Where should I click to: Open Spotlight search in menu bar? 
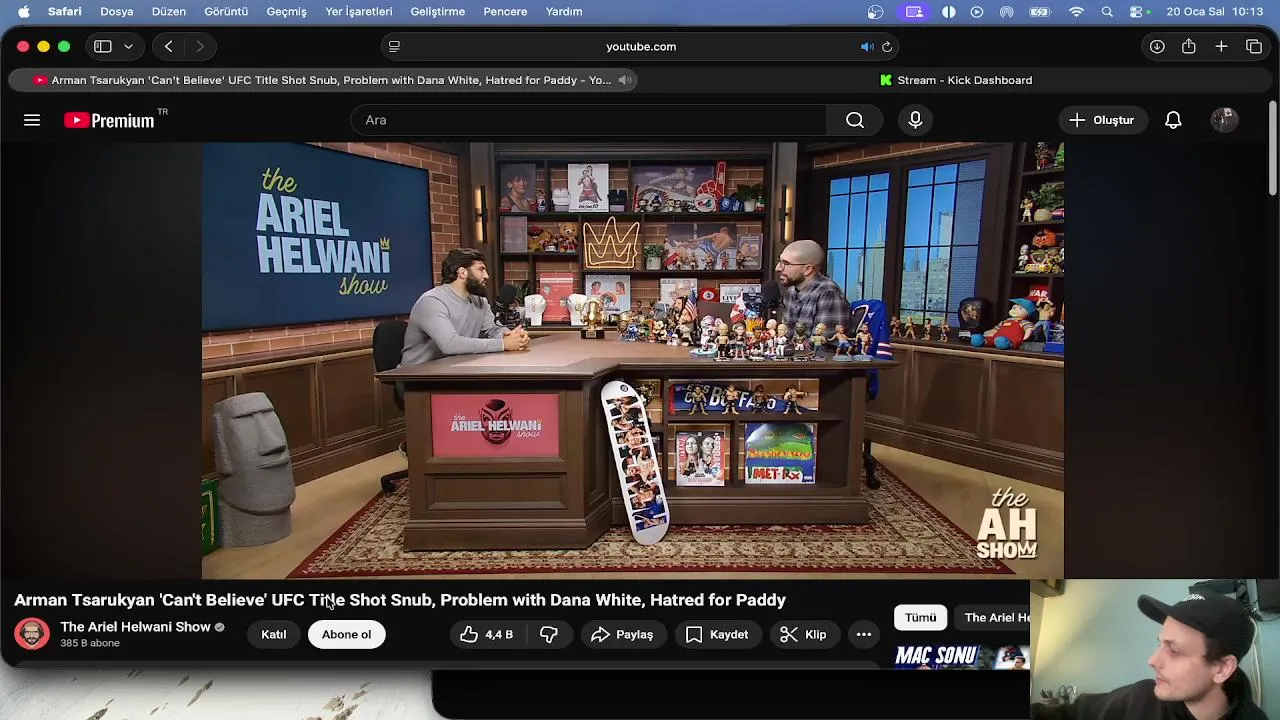(x=1107, y=12)
